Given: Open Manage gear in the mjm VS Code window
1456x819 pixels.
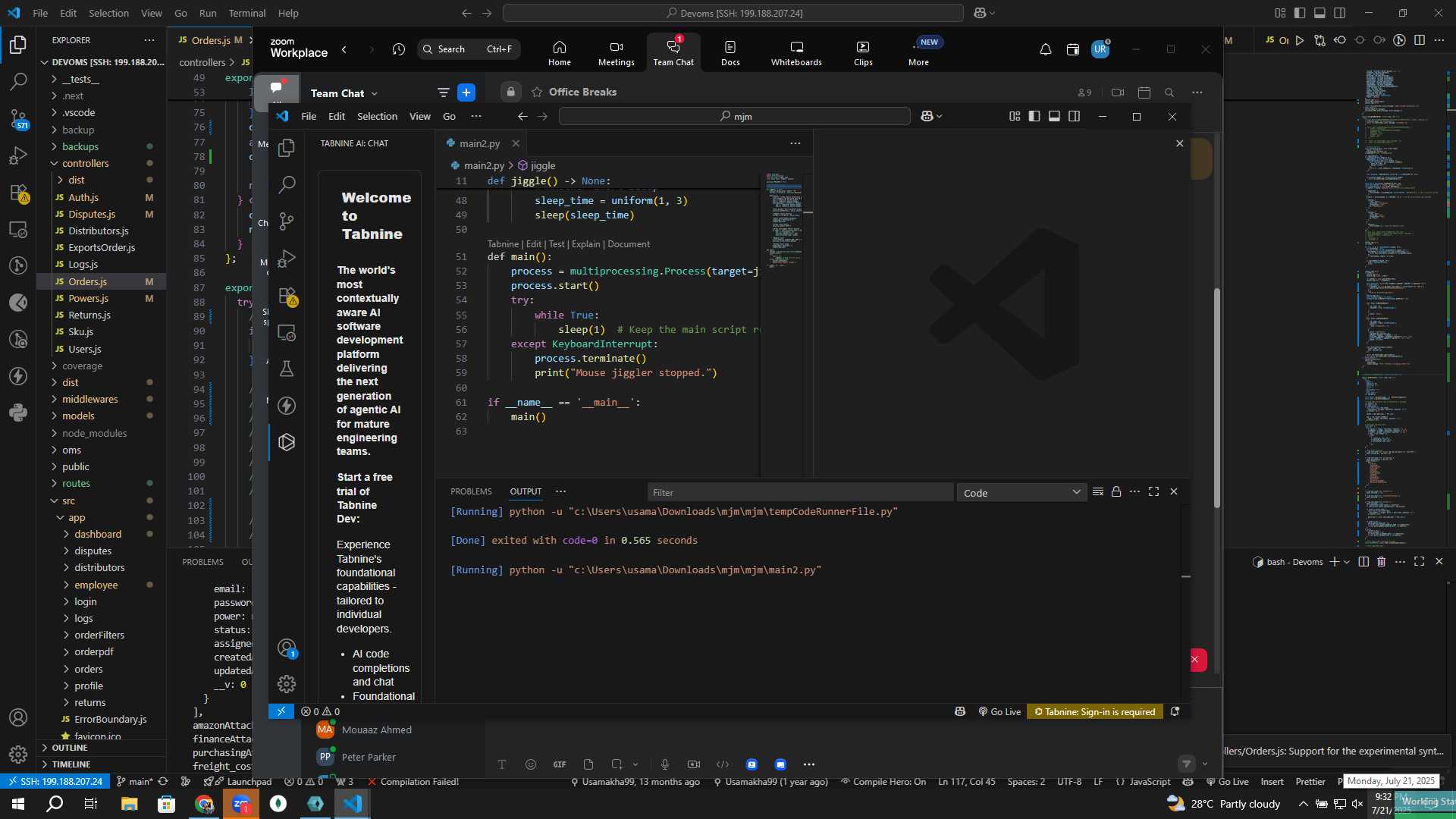Looking at the screenshot, I should 287,684.
